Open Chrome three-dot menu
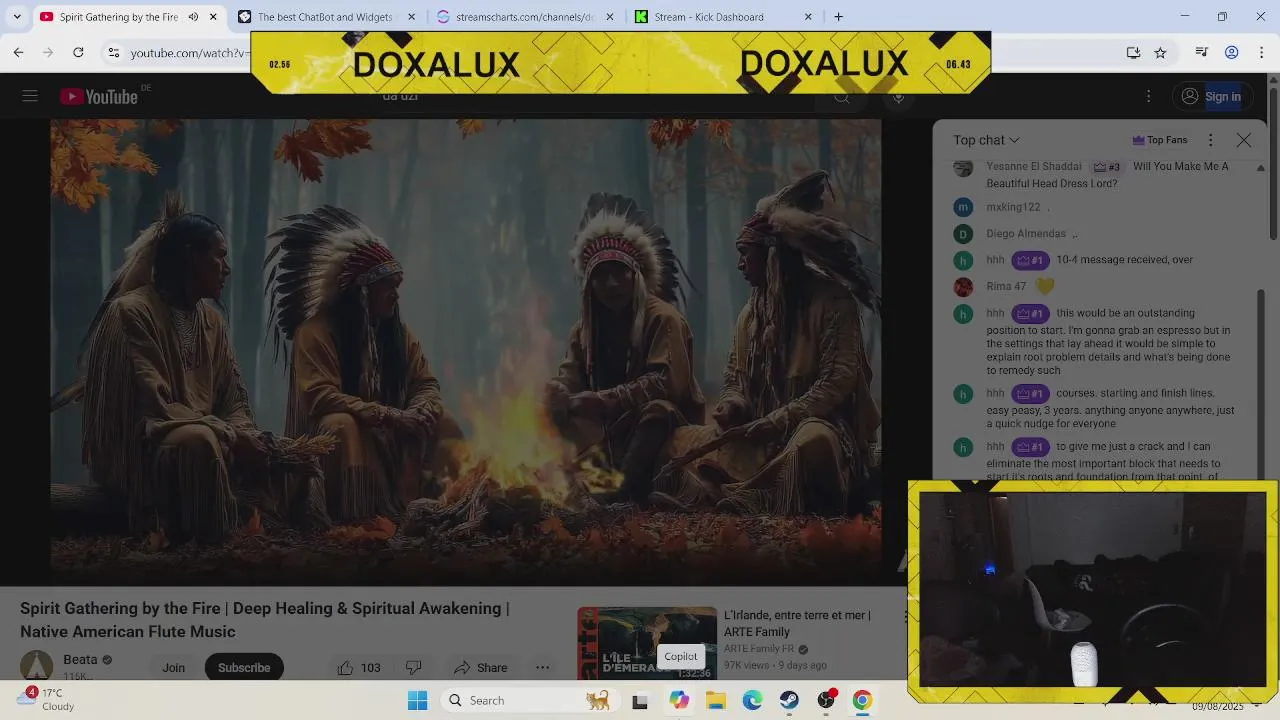The width and height of the screenshot is (1280, 720). [1261, 53]
